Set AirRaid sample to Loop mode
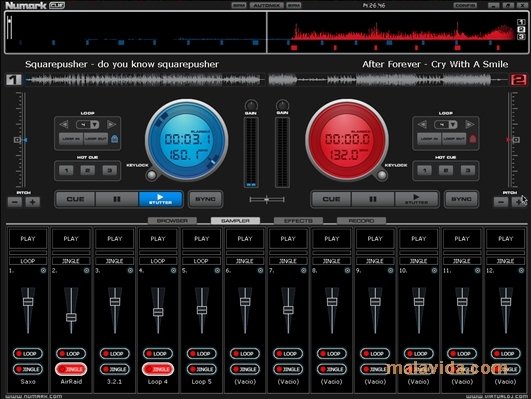Screen dimensions: 531x399 (x=71, y=354)
